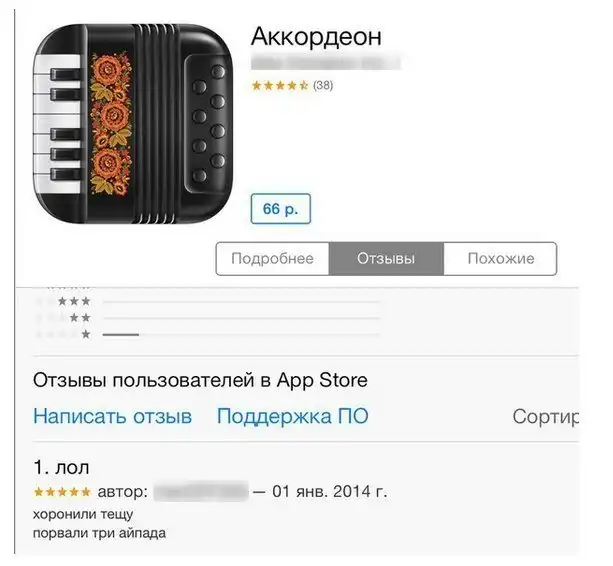Click the three-star rating bar
This screenshot has width=613, height=566.
click(241, 302)
